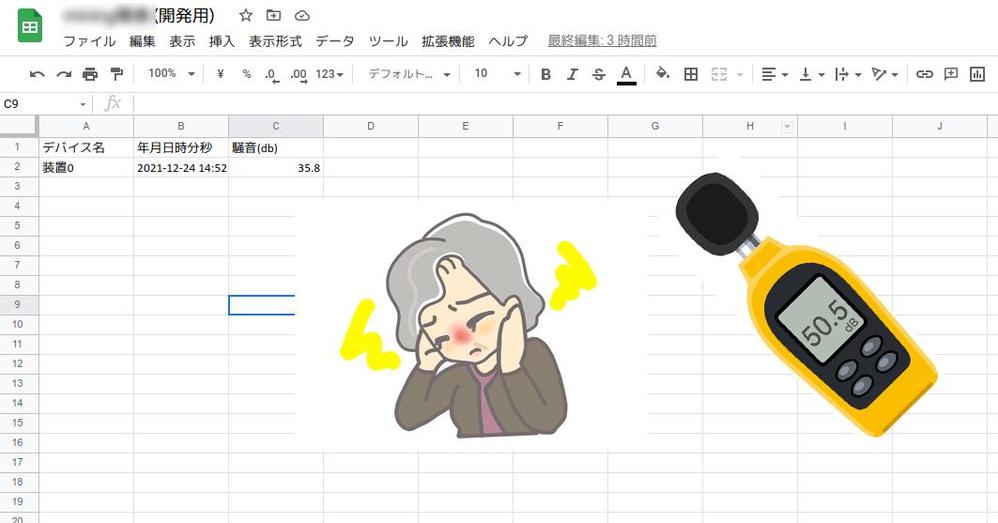Insert a comment
Viewport: 998px width, 523px height.
pyautogui.click(x=951, y=74)
